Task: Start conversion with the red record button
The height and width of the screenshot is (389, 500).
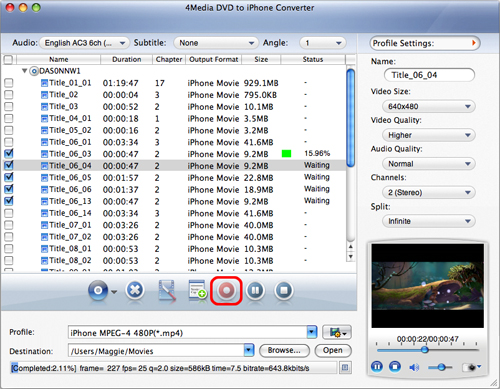Action: [x=226, y=291]
